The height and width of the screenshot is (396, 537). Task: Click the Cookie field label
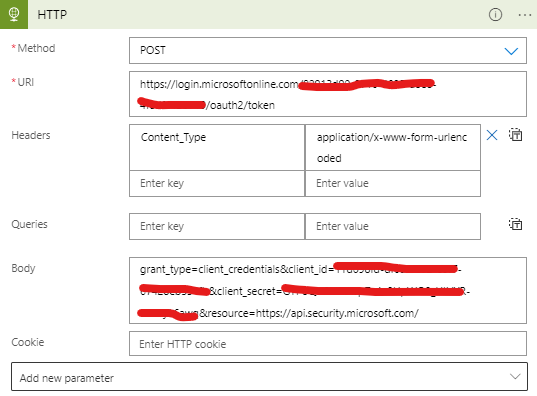pyautogui.click(x=28, y=342)
